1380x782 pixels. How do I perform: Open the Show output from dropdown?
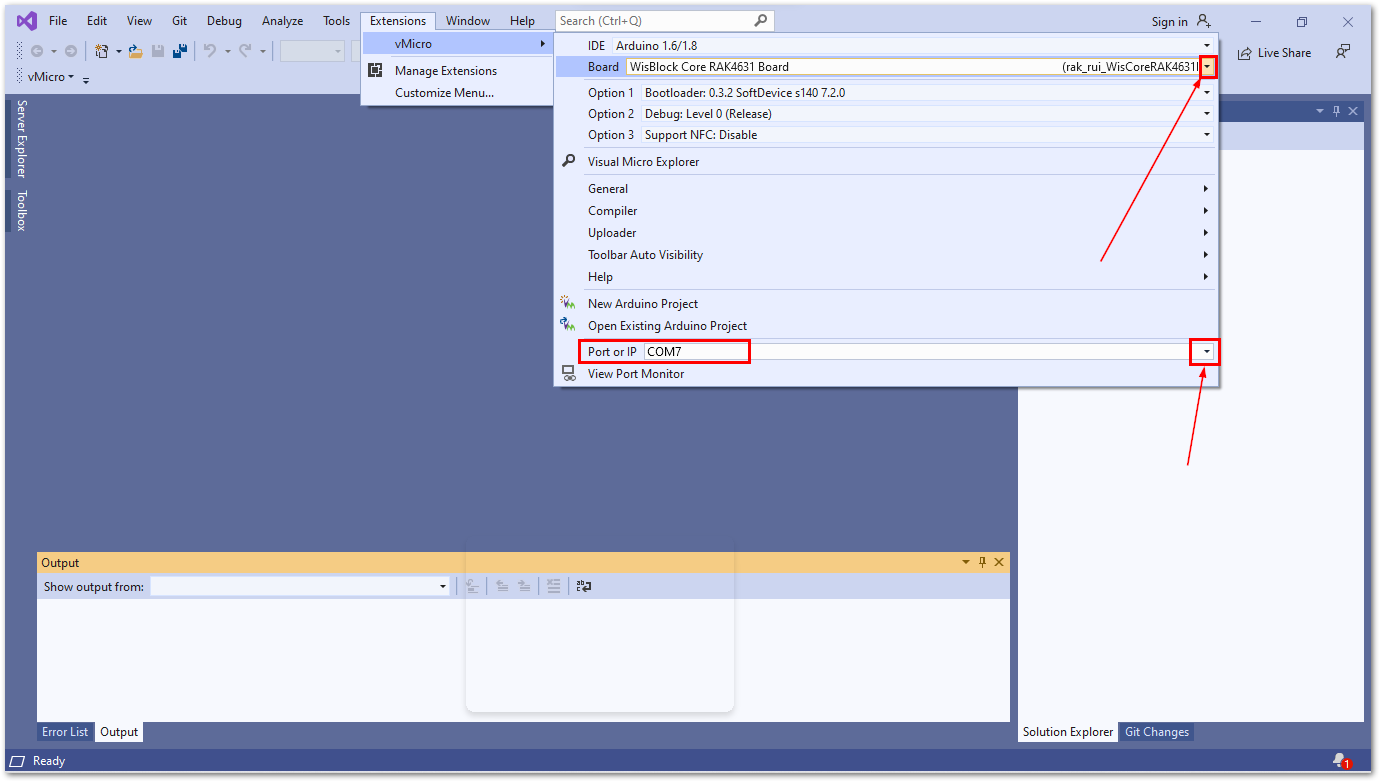click(x=443, y=586)
